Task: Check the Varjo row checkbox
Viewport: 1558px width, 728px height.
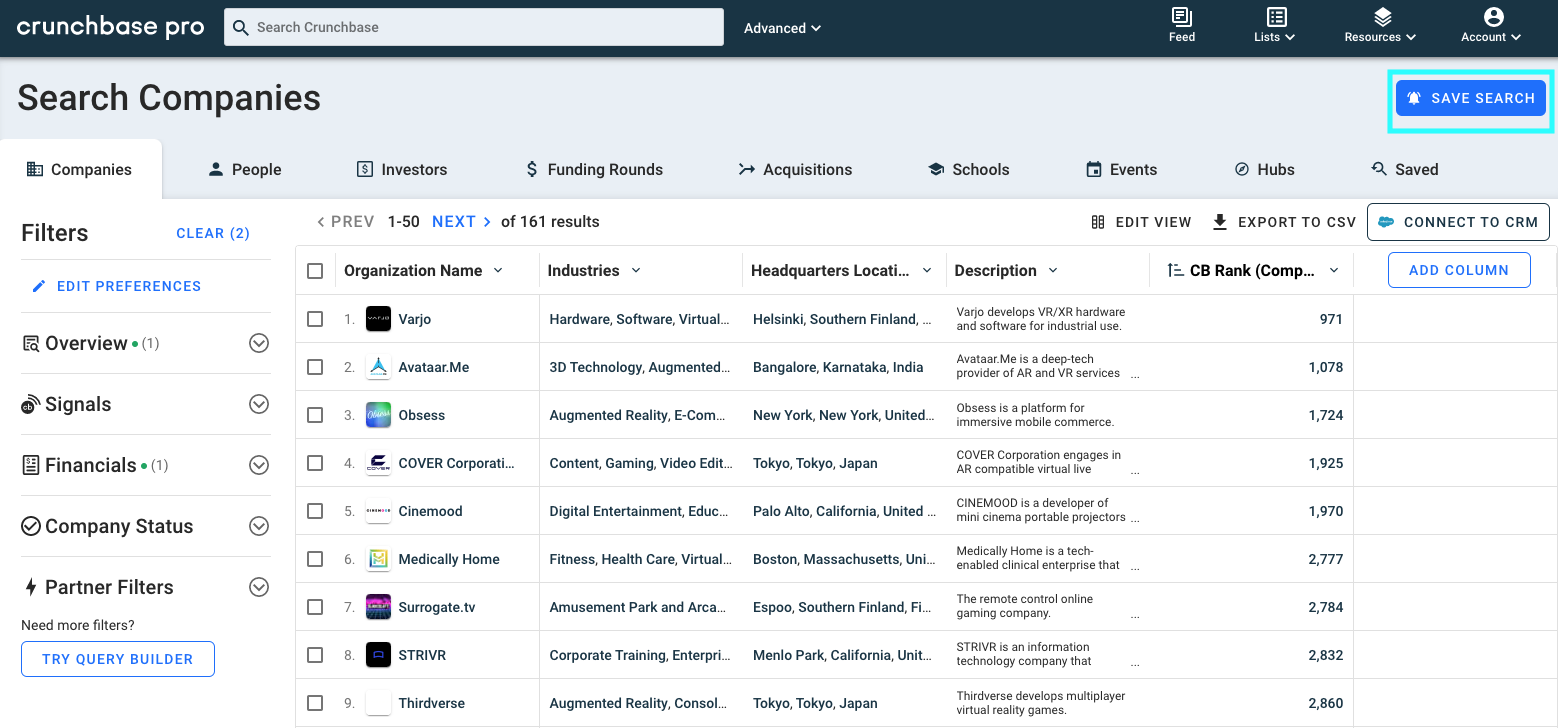Action: pyautogui.click(x=315, y=319)
